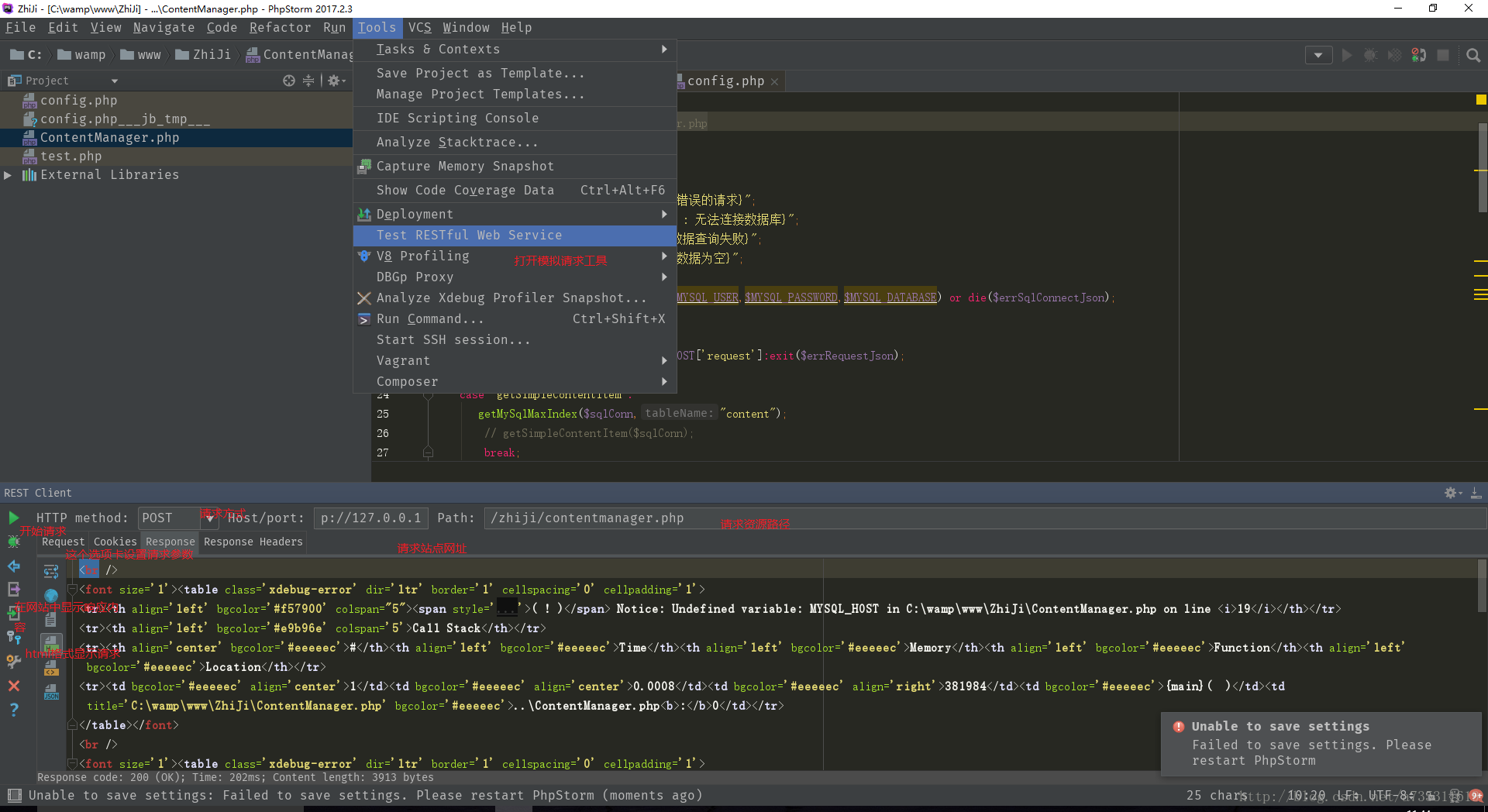
Task: Choose Run Command menu entry
Action: point(515,319)
